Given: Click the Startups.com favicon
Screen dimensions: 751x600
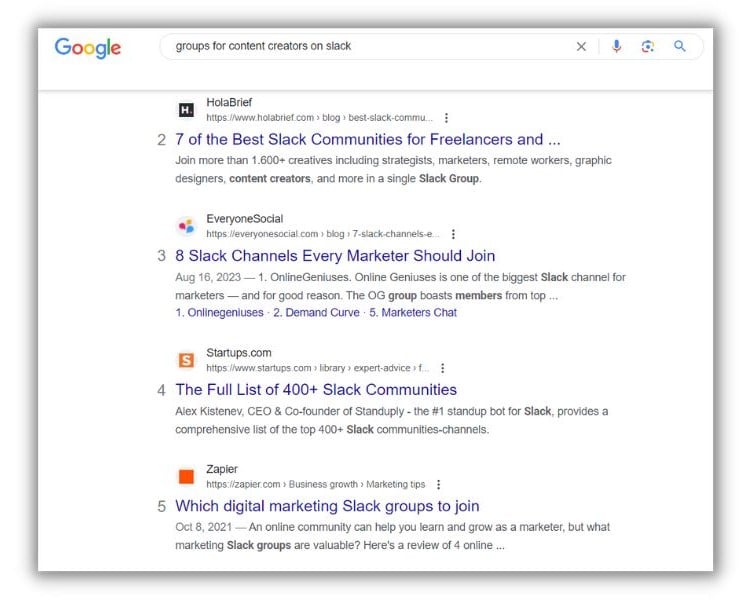Looking at the screenshot, I should pyautogui.click(x=186, y=360).
